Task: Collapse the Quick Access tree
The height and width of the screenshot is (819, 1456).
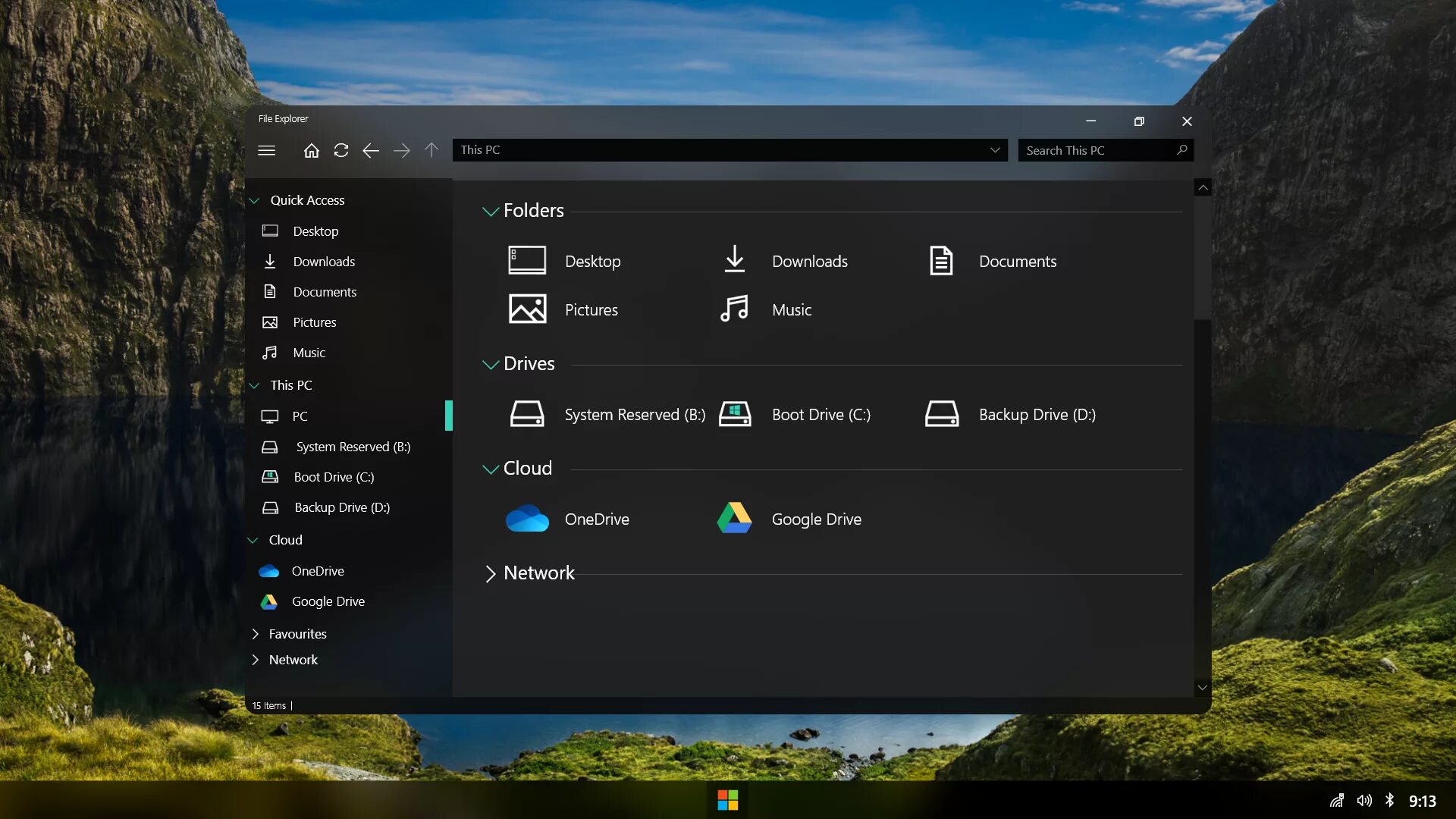Action: pyautogui.click(x=255, y=200)
